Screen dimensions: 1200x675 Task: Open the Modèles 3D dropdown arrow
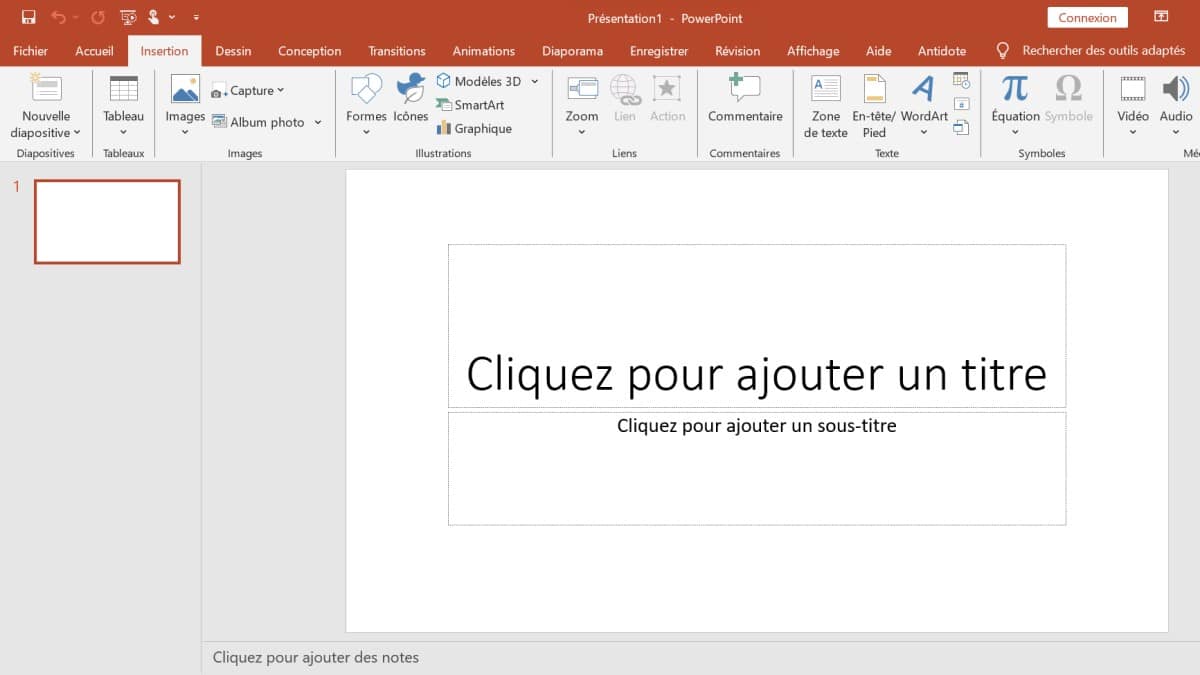tap(534, 81)
